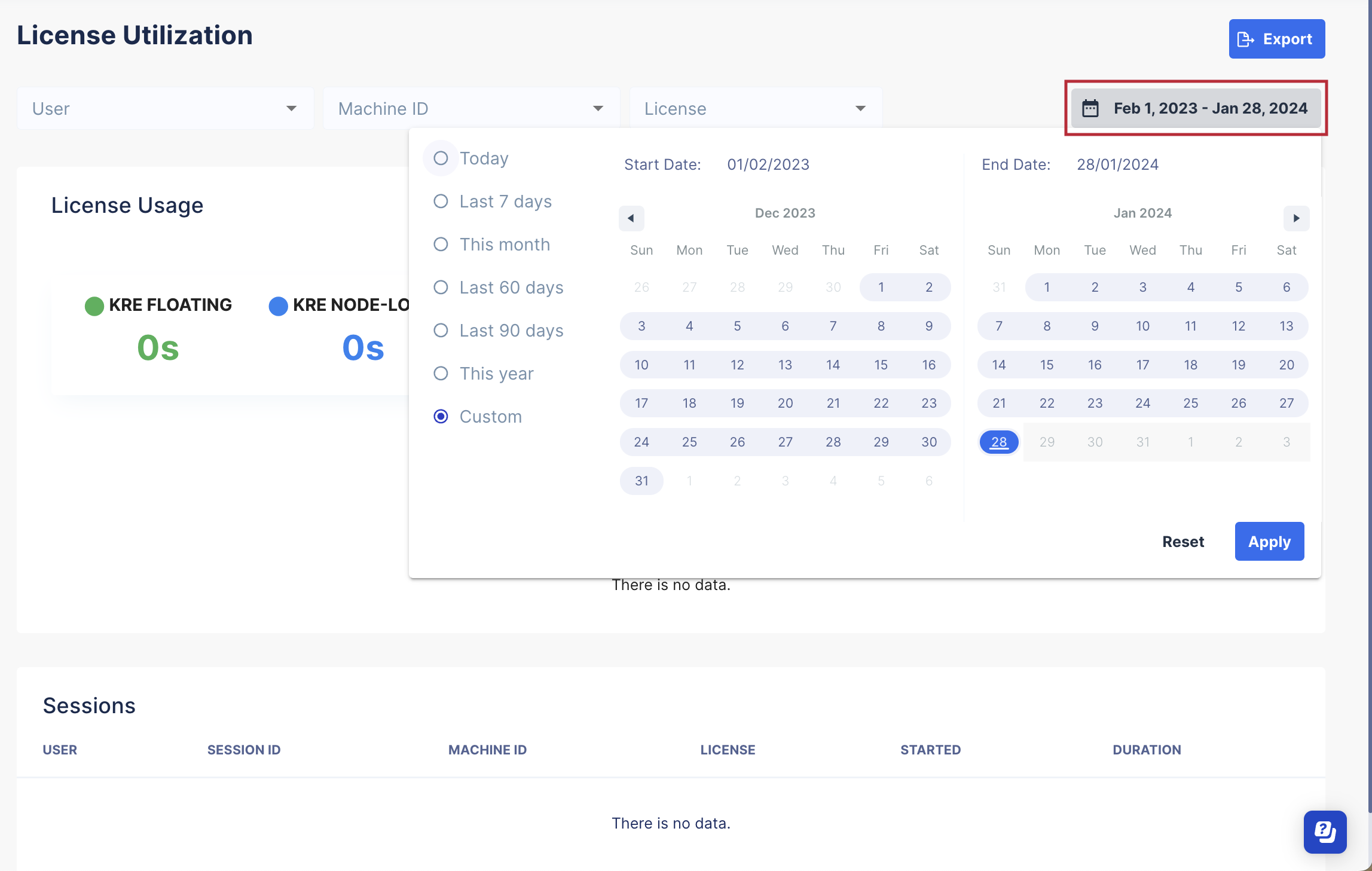The image size is (1372, 871).
Task: Navigate to next month in January 2024 calendar
Action: [1296, 218]
